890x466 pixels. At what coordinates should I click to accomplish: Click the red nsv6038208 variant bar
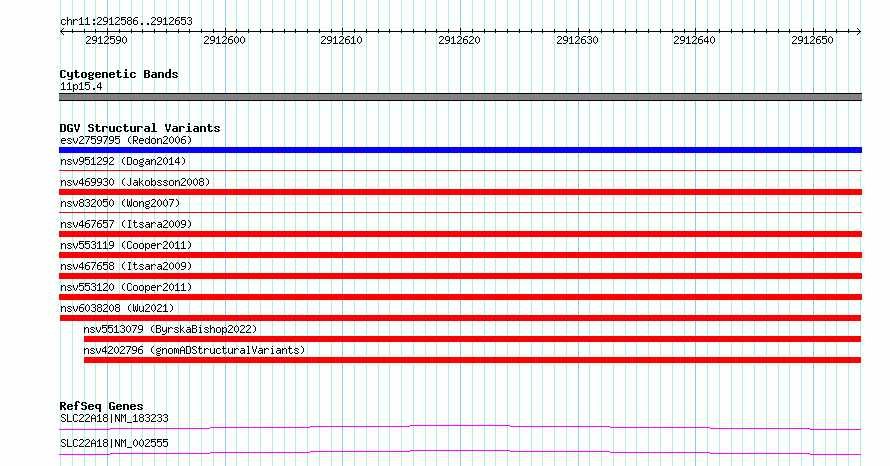click(x=460, y=318)
